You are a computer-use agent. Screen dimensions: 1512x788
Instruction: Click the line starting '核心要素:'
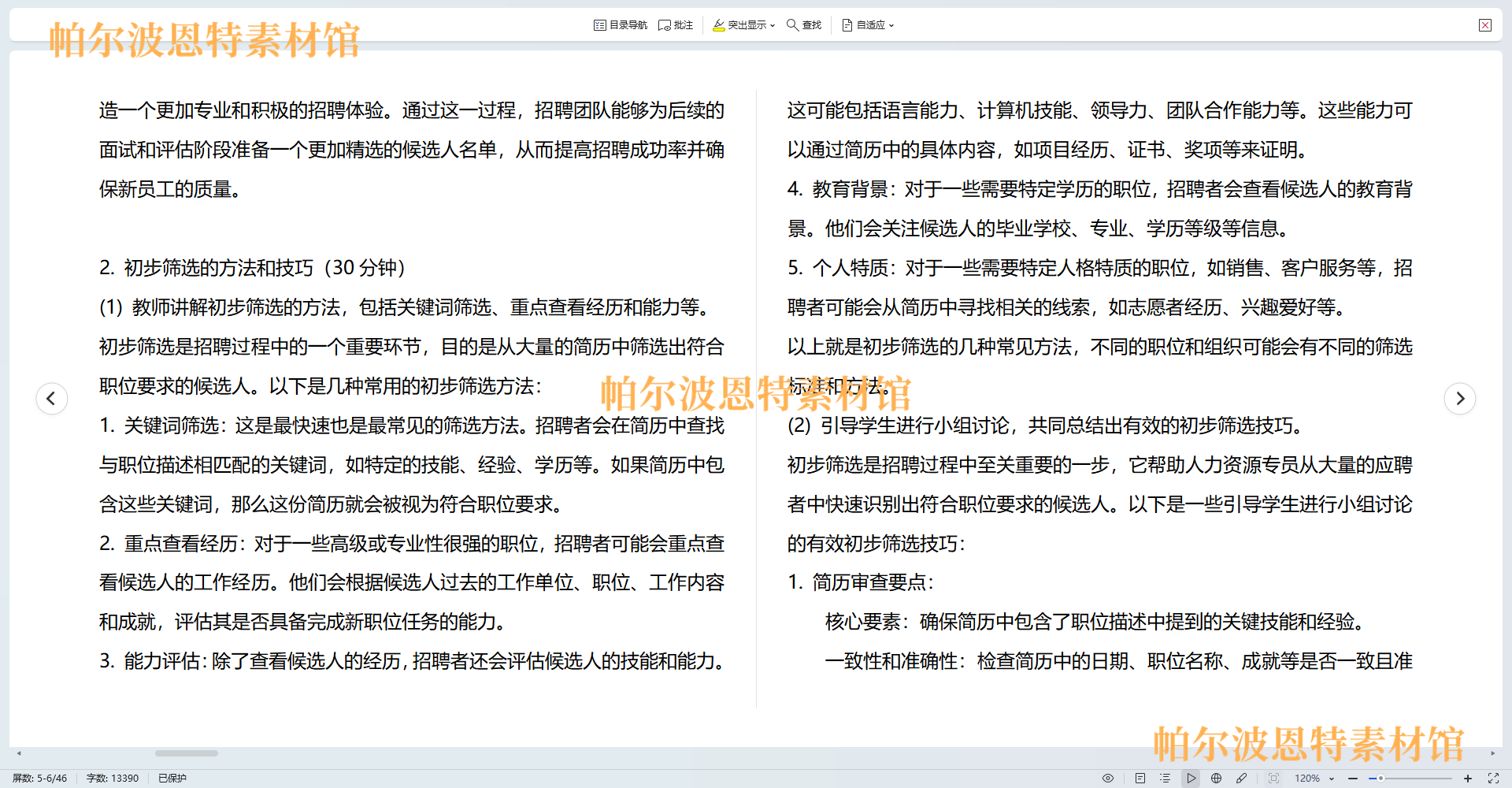[1095, 622]
